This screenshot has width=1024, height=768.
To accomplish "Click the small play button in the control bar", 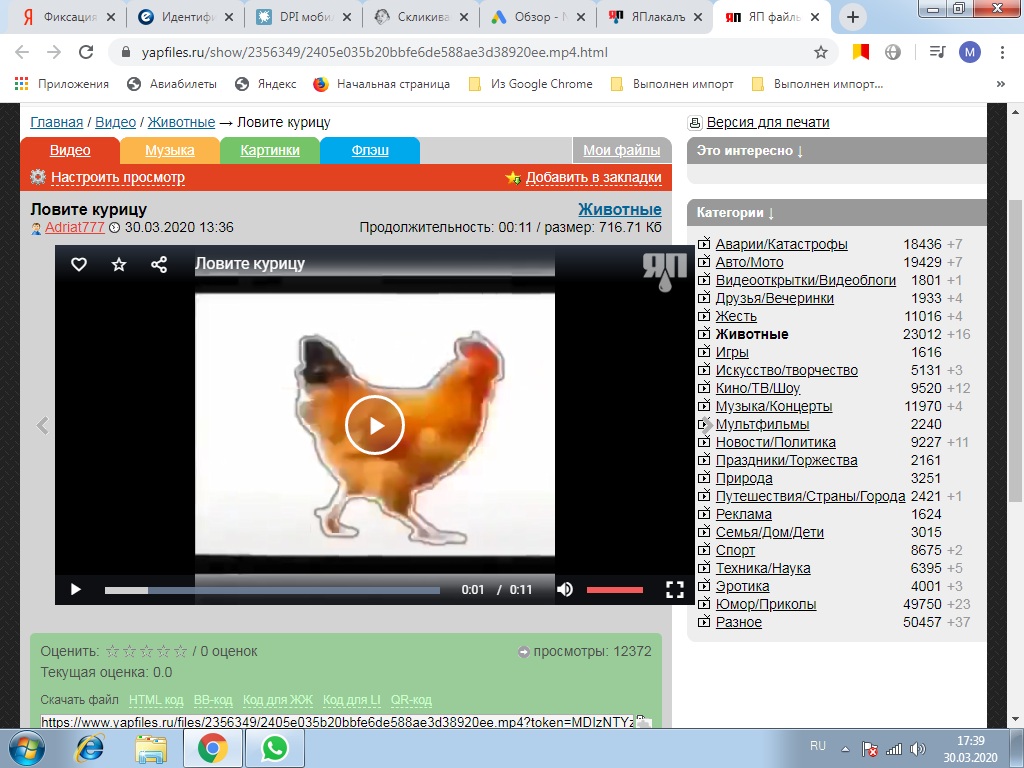I will tap(76, 590).
